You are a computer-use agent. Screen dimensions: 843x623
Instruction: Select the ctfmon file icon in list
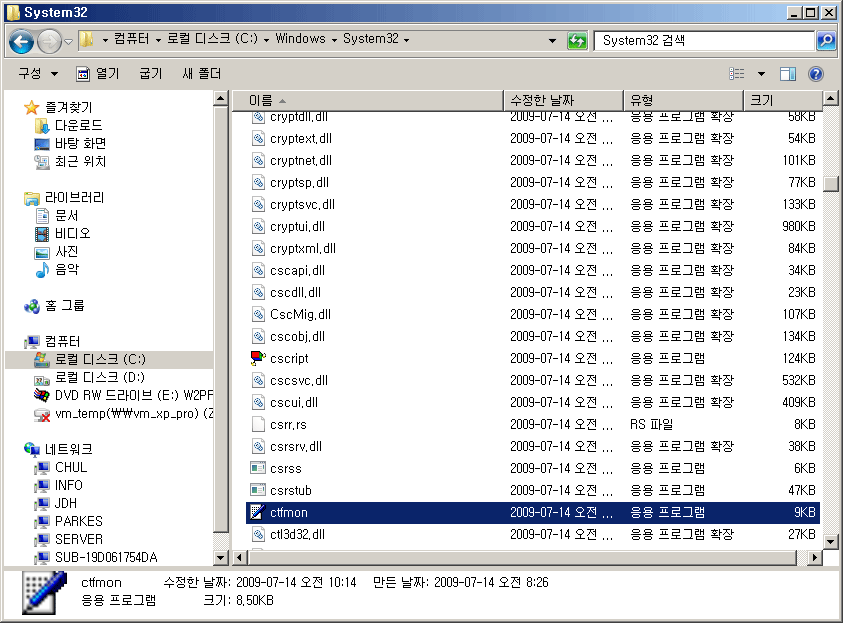click(x=258, y=512)
